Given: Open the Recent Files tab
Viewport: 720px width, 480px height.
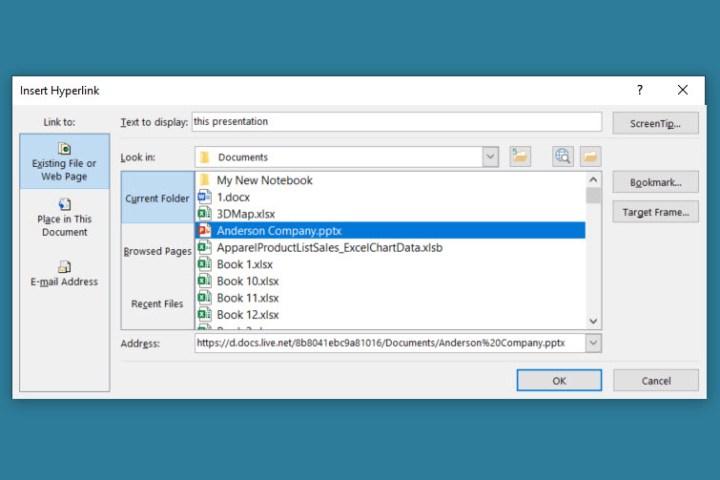Looking at the screenshot, I should coord(157,304).
